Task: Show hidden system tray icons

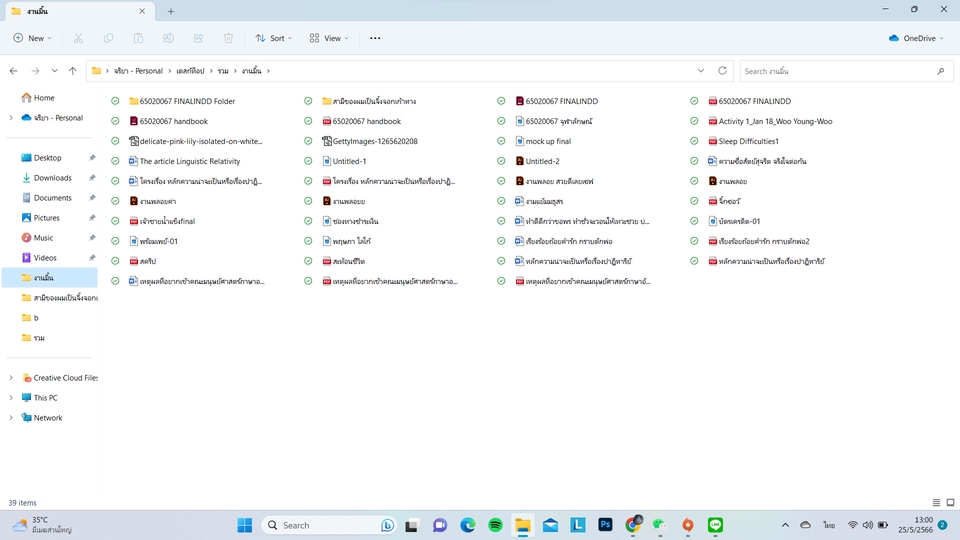Action: 786,525
